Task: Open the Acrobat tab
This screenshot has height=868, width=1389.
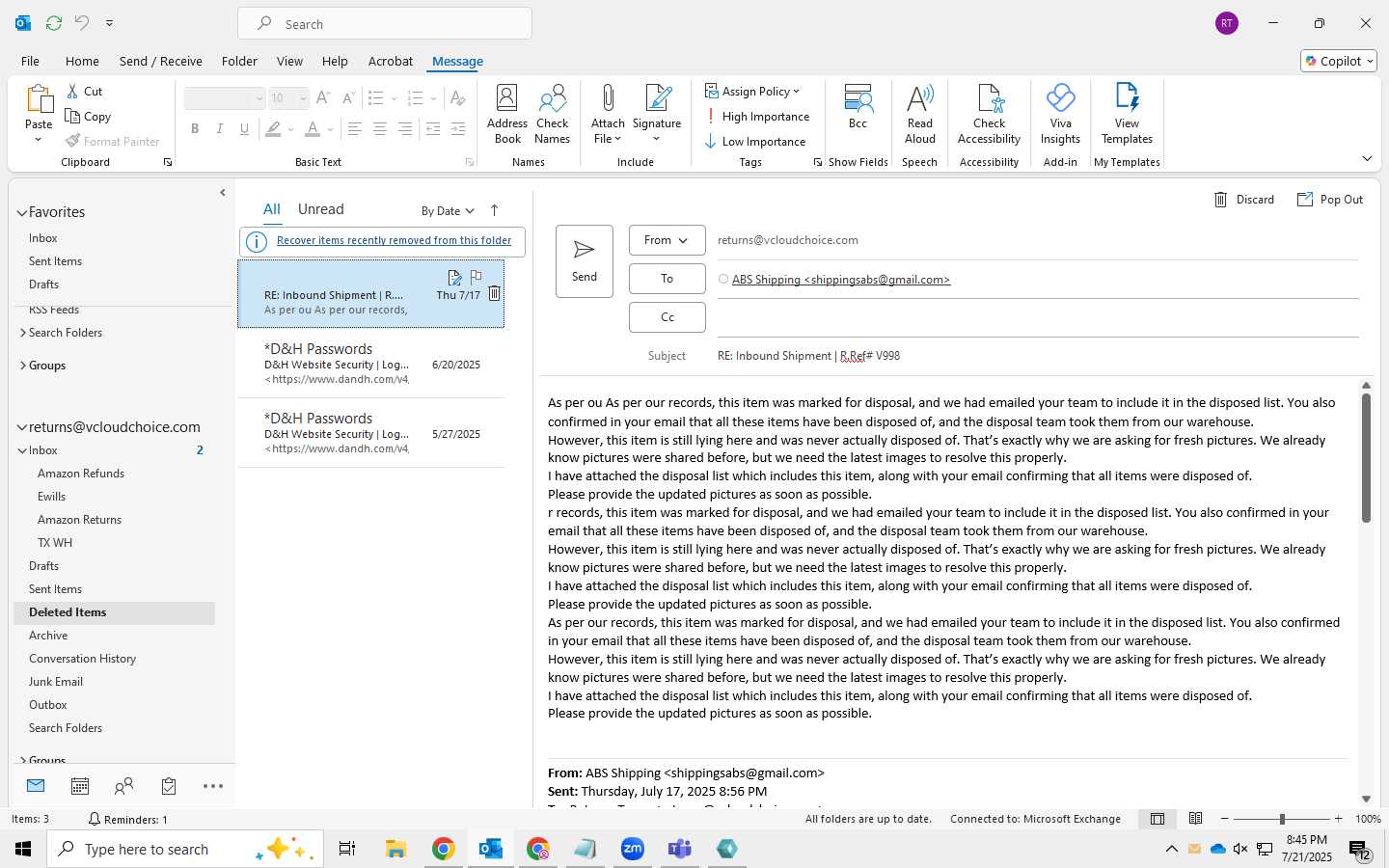Action: [x=391, y=61]
